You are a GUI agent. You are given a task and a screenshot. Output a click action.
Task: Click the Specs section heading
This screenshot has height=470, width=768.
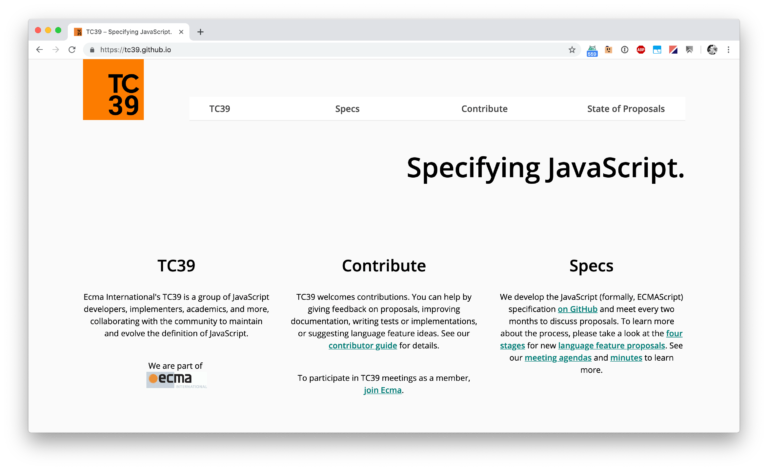(x=591, y=266)
